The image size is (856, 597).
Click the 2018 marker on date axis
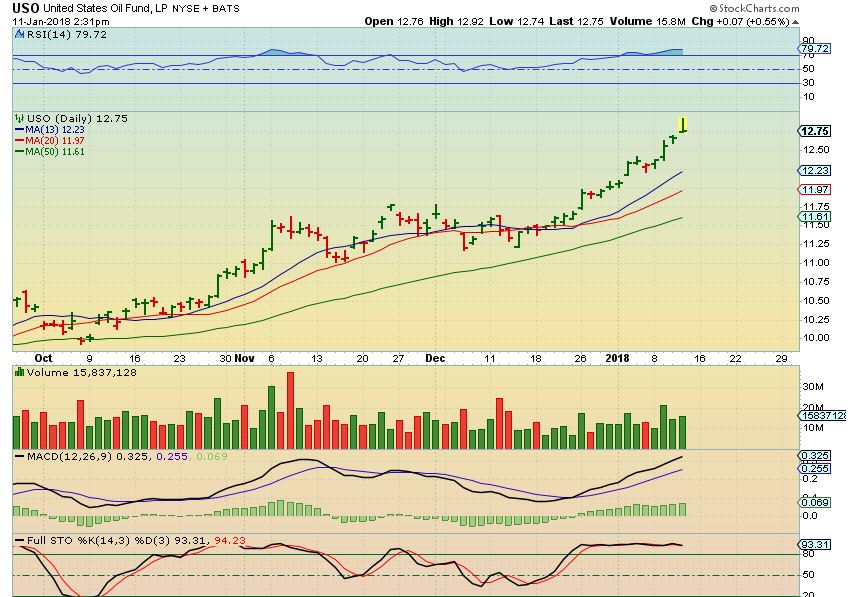tap(617, 359)
